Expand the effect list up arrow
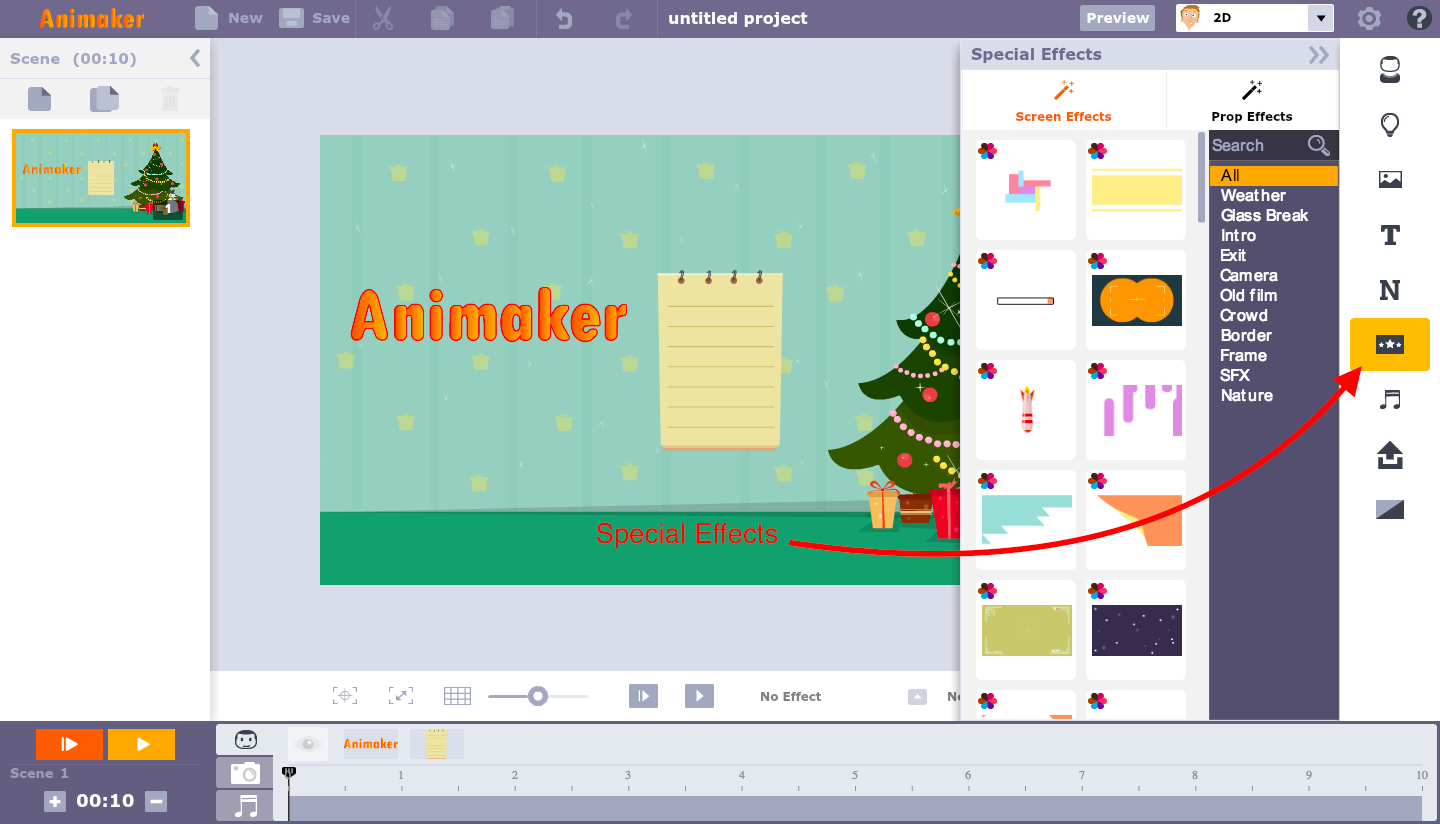Image resolution: width=1440 pixels, height=824 pixels. click(x=917, y=697)
